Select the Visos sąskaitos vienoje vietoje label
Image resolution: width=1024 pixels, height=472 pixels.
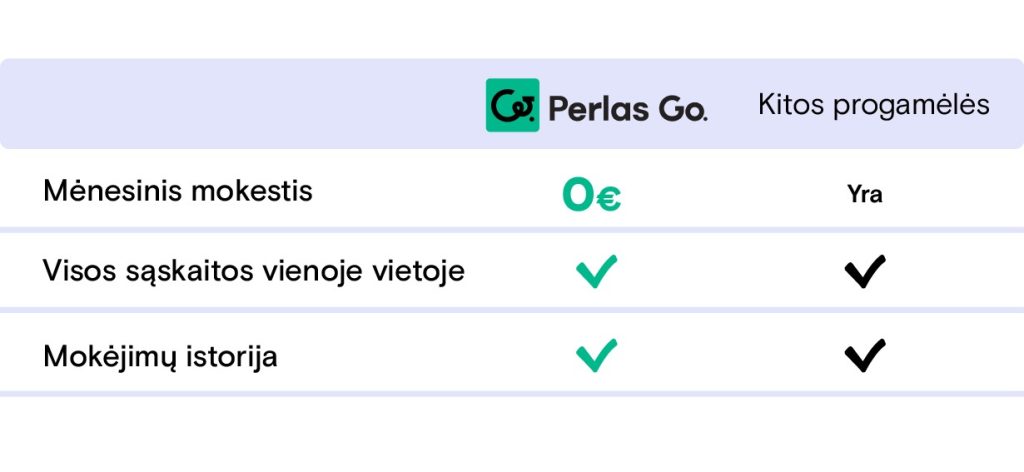point(254,271)
